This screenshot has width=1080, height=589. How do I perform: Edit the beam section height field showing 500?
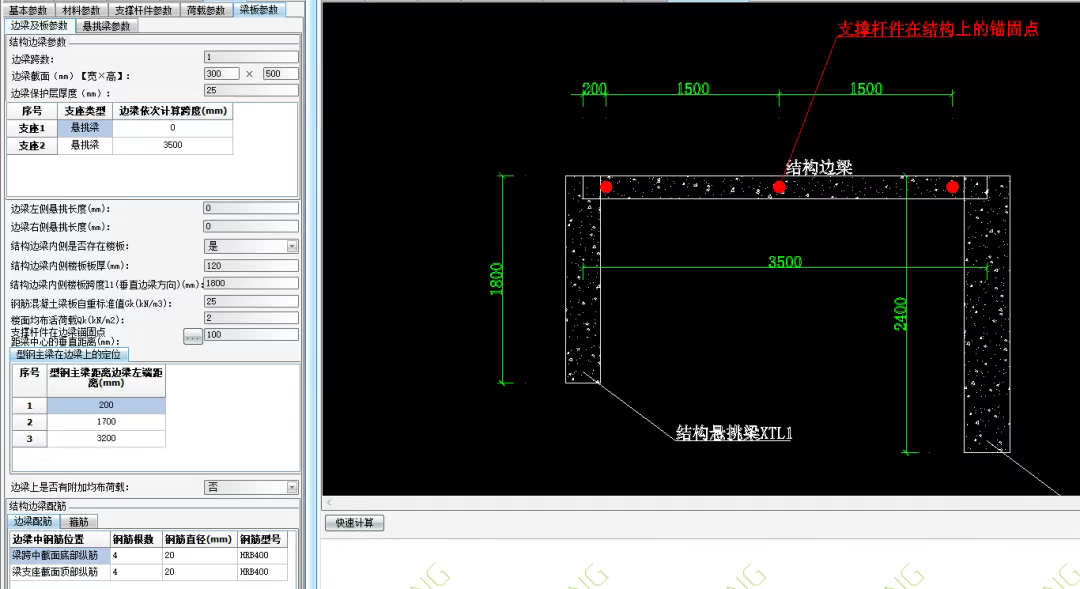(x=280, y=74)
